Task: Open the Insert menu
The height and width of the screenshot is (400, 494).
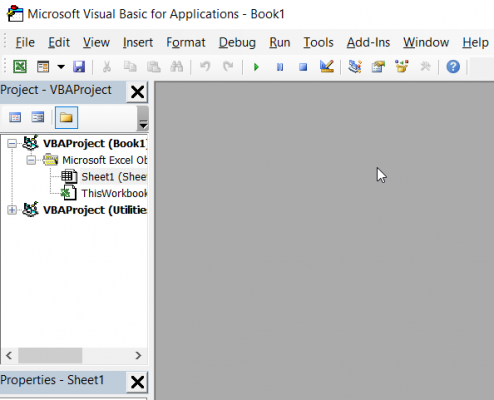Action: click(138, 43)
